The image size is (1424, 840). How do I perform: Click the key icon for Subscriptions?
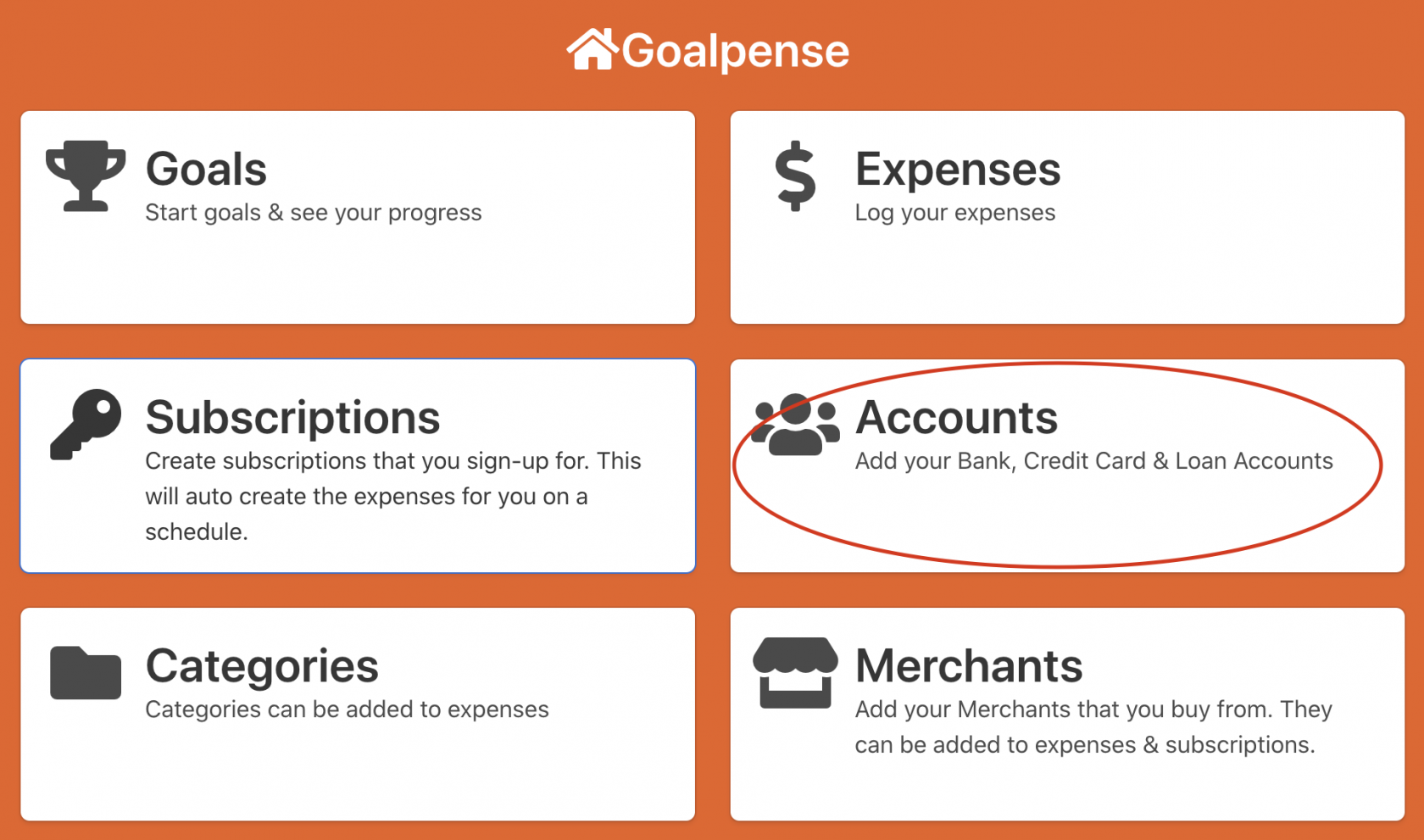(x=86, y=424)
